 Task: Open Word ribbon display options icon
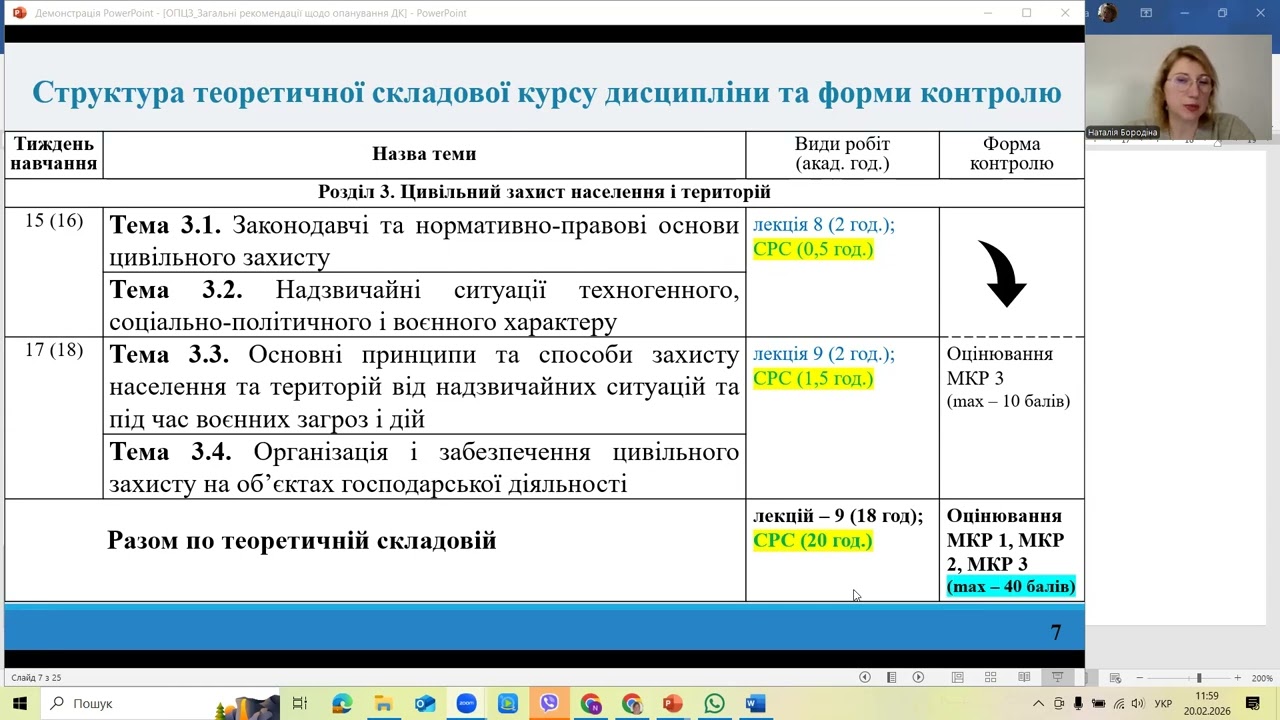1146,13
